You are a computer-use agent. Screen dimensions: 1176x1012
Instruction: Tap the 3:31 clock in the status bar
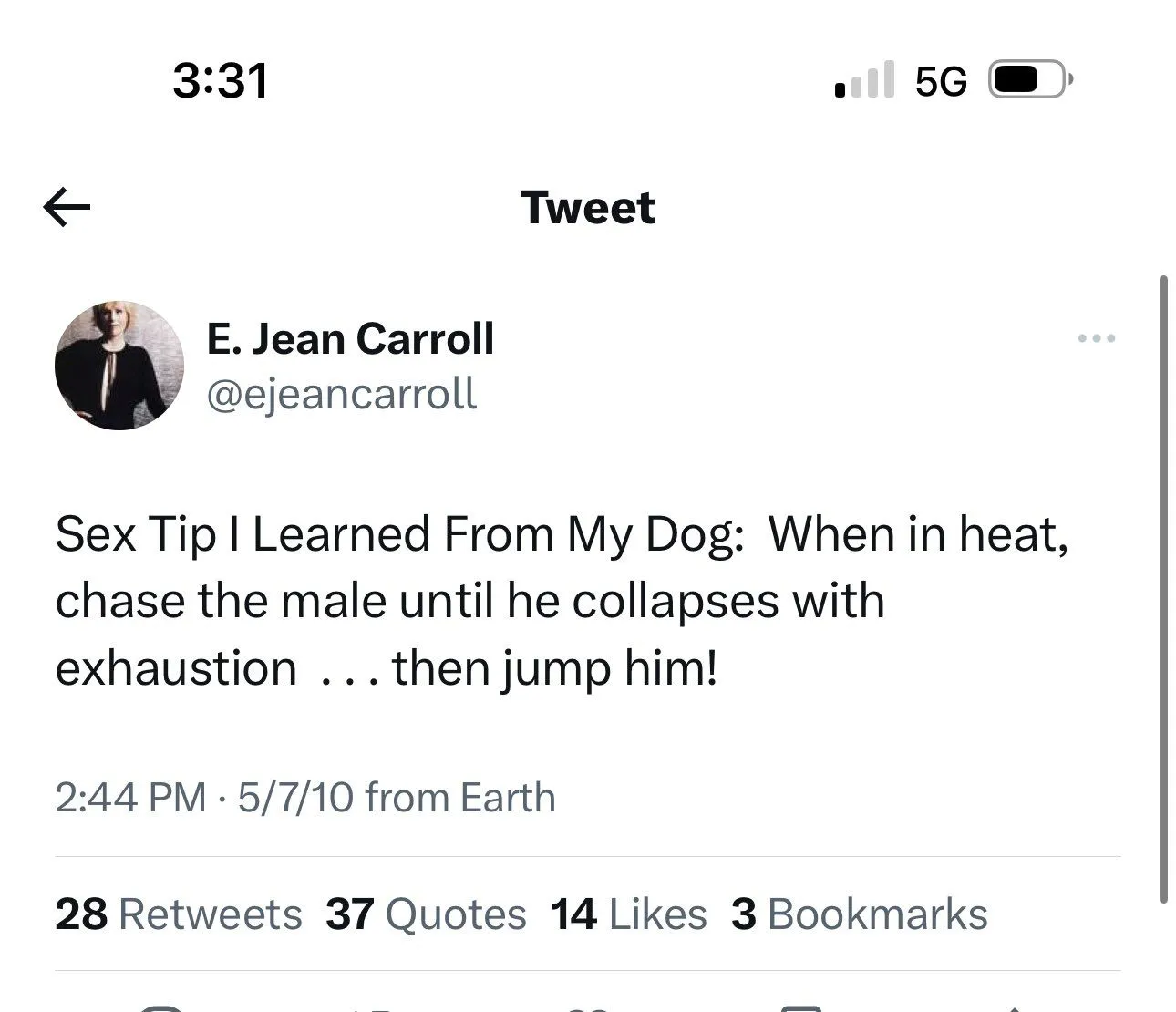tap(221, 80)
